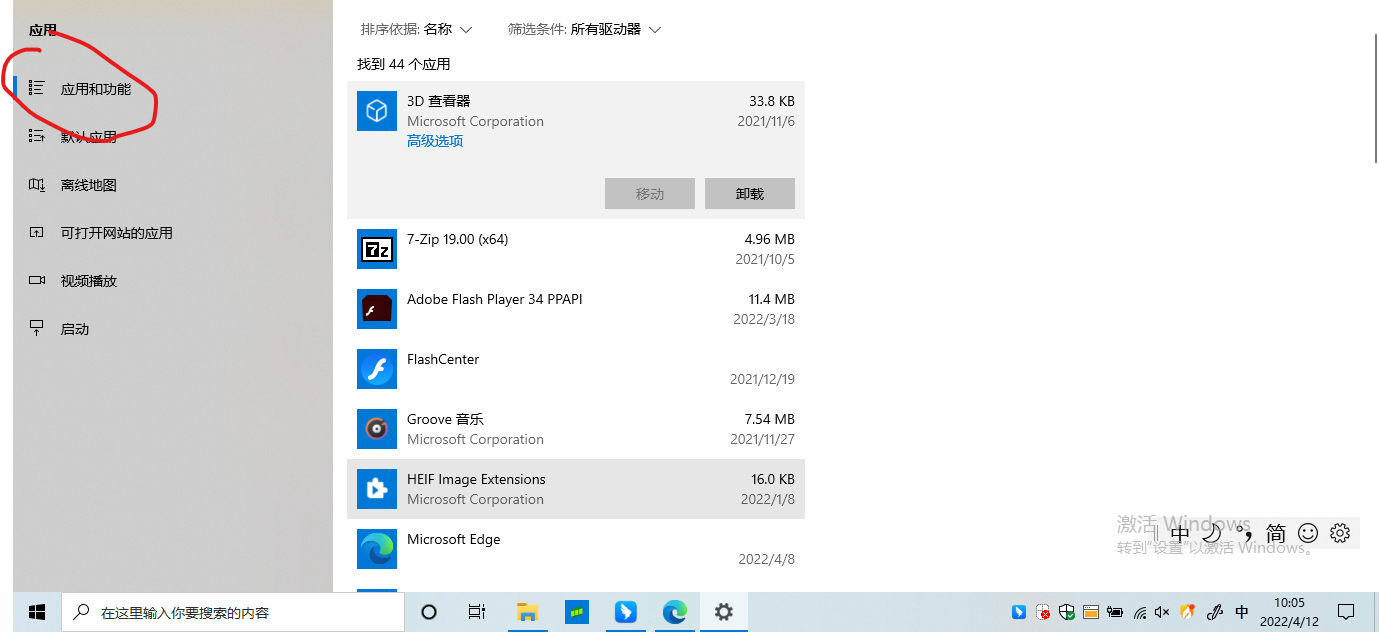Click the 启动 sidebar icon
This screenshot has width=1379, height=632.
[37, 329]
